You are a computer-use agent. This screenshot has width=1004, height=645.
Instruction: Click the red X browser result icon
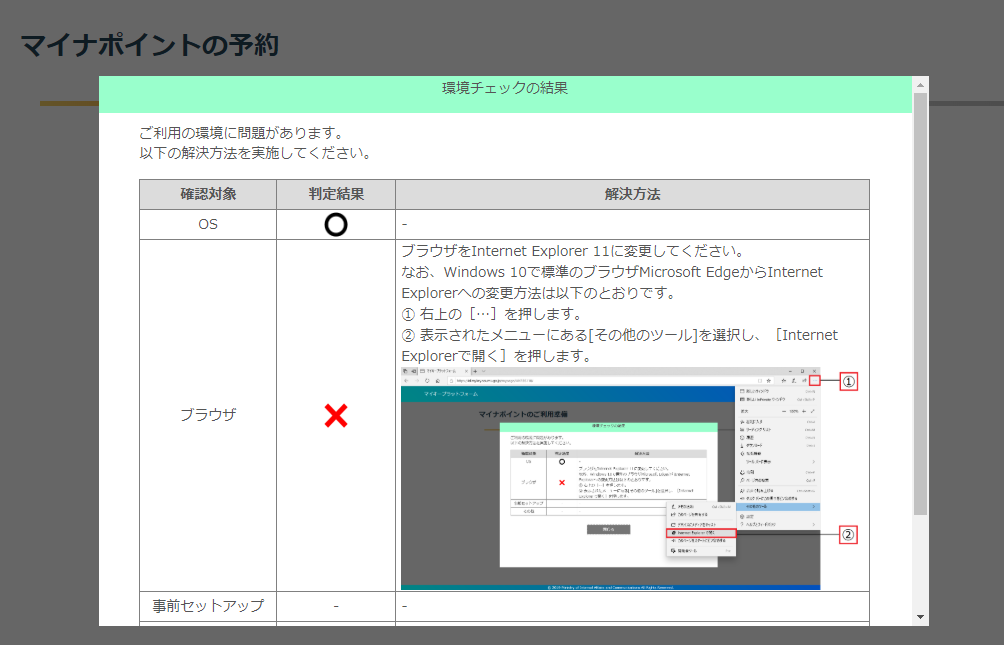(336, 416)
